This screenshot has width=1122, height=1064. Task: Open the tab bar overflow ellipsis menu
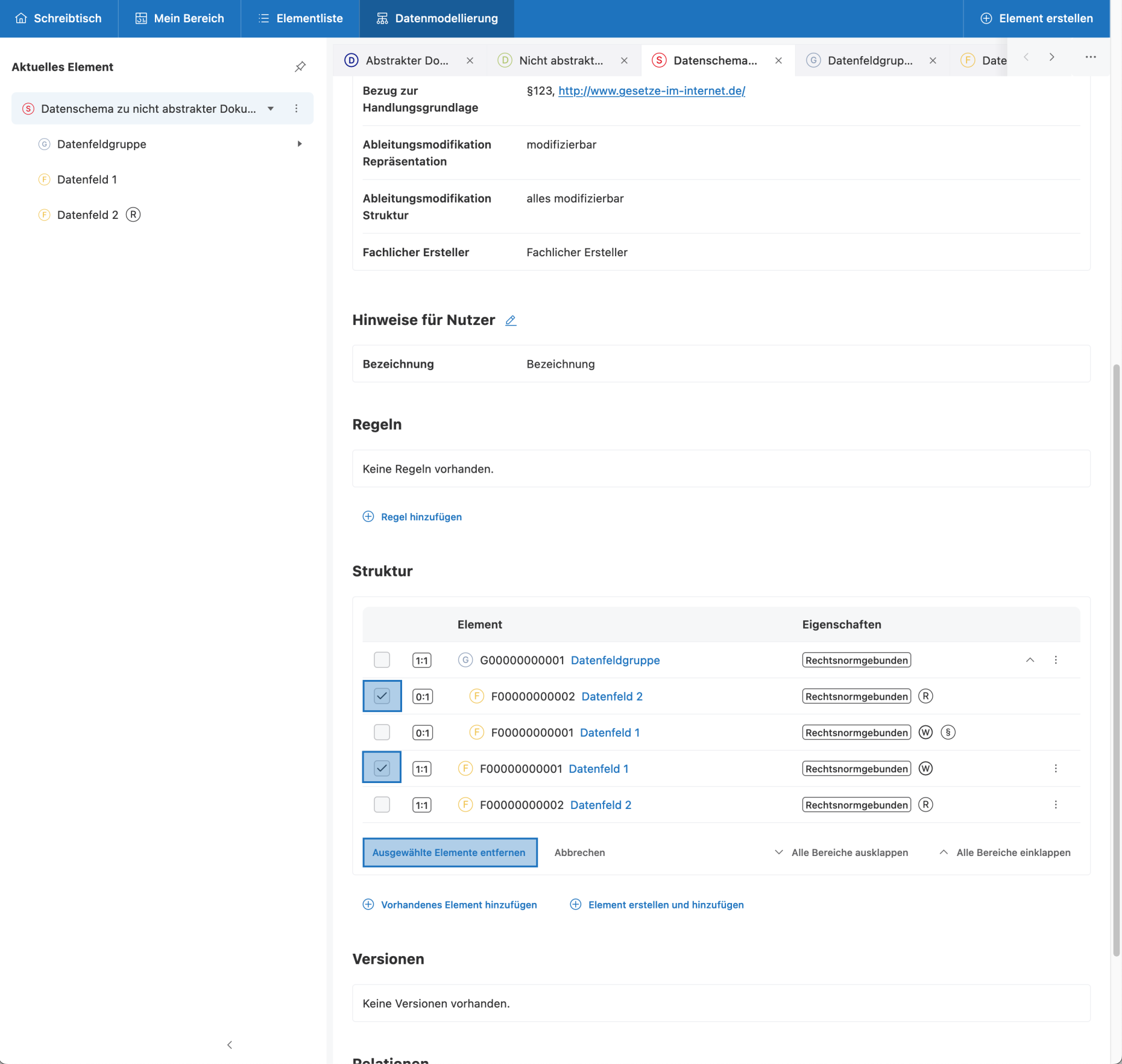(x=1090, y=57)
